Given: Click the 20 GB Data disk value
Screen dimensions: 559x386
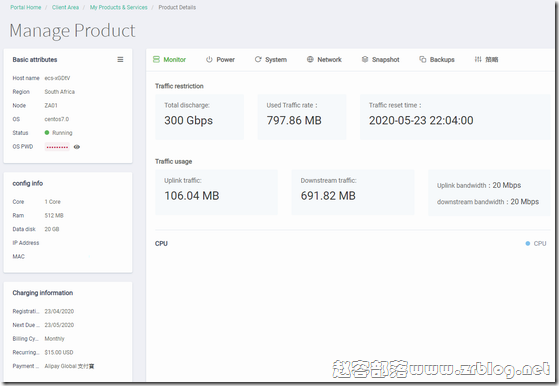Looking at the screenshot, I should click(52, 229).
